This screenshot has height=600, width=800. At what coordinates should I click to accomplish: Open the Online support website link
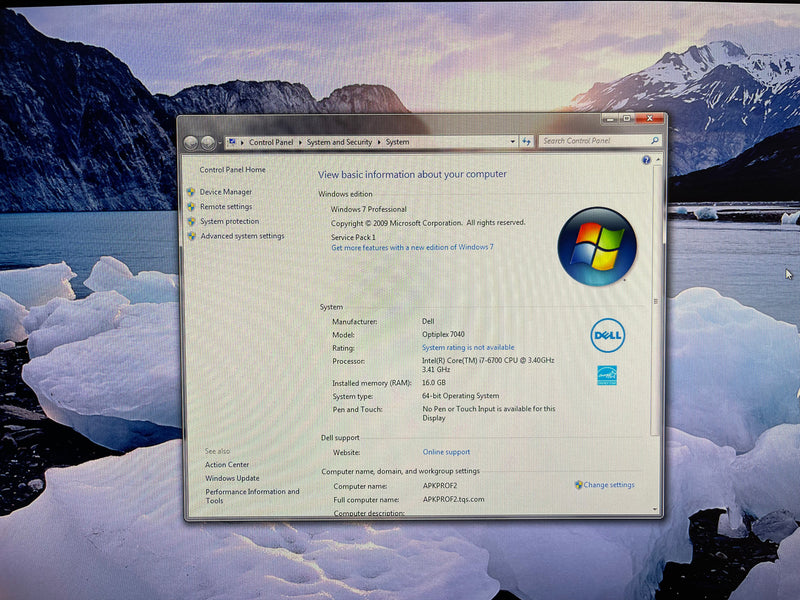[x=446, y=452]
